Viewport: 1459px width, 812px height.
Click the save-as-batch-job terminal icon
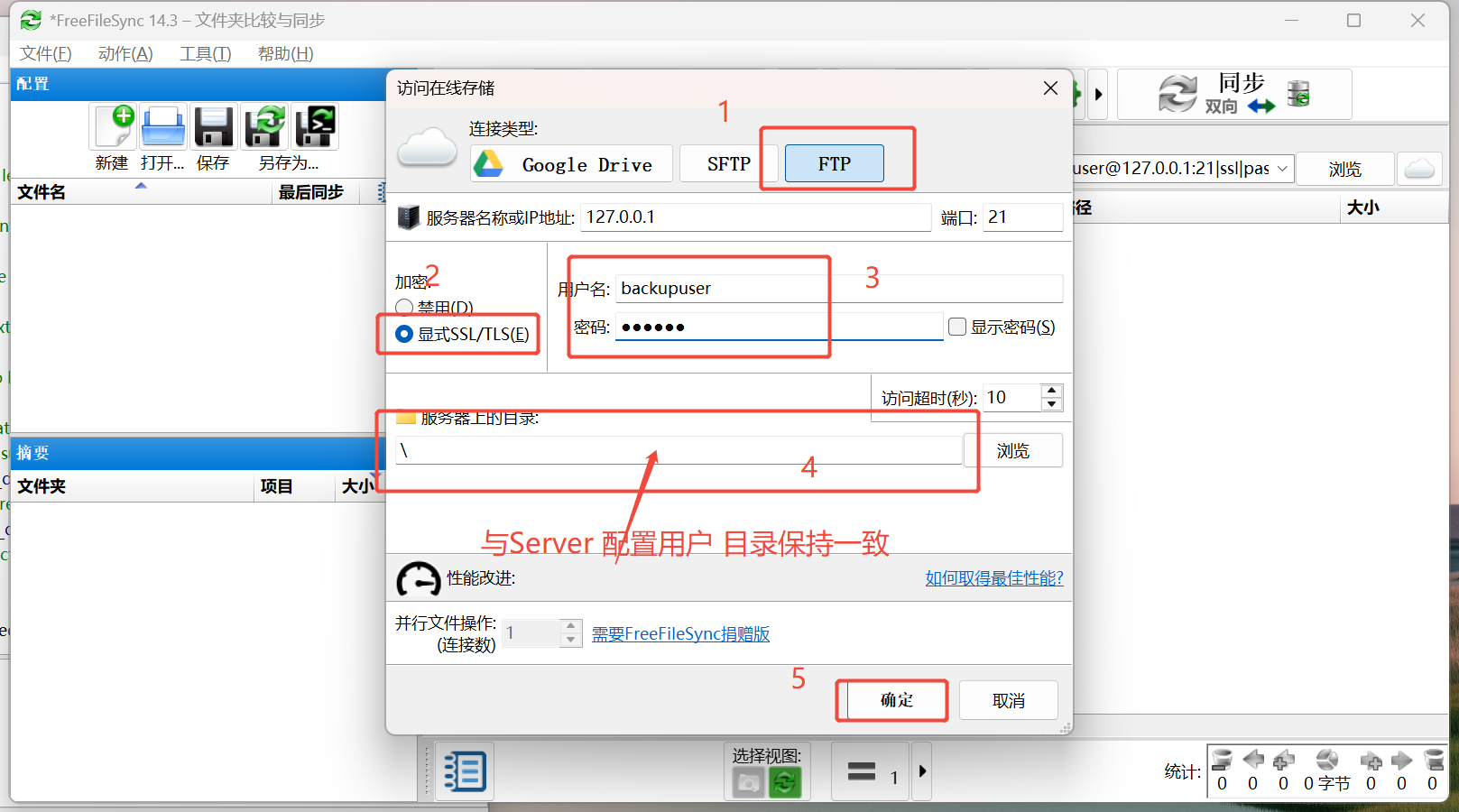pos(316,126)
